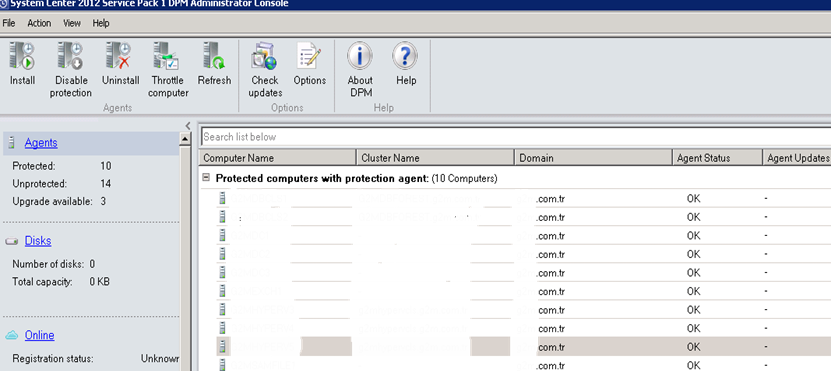
Task: Click the Install agent icon
Action: click(22, 56)
